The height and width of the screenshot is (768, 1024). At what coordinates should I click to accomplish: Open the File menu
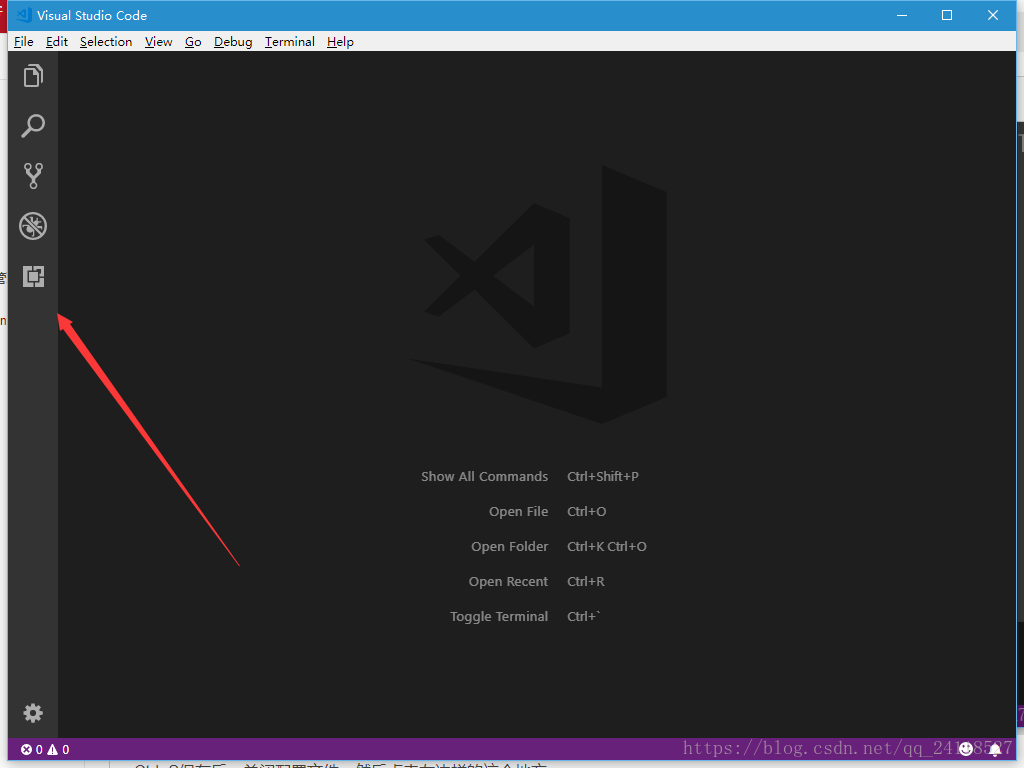point(24,42)
